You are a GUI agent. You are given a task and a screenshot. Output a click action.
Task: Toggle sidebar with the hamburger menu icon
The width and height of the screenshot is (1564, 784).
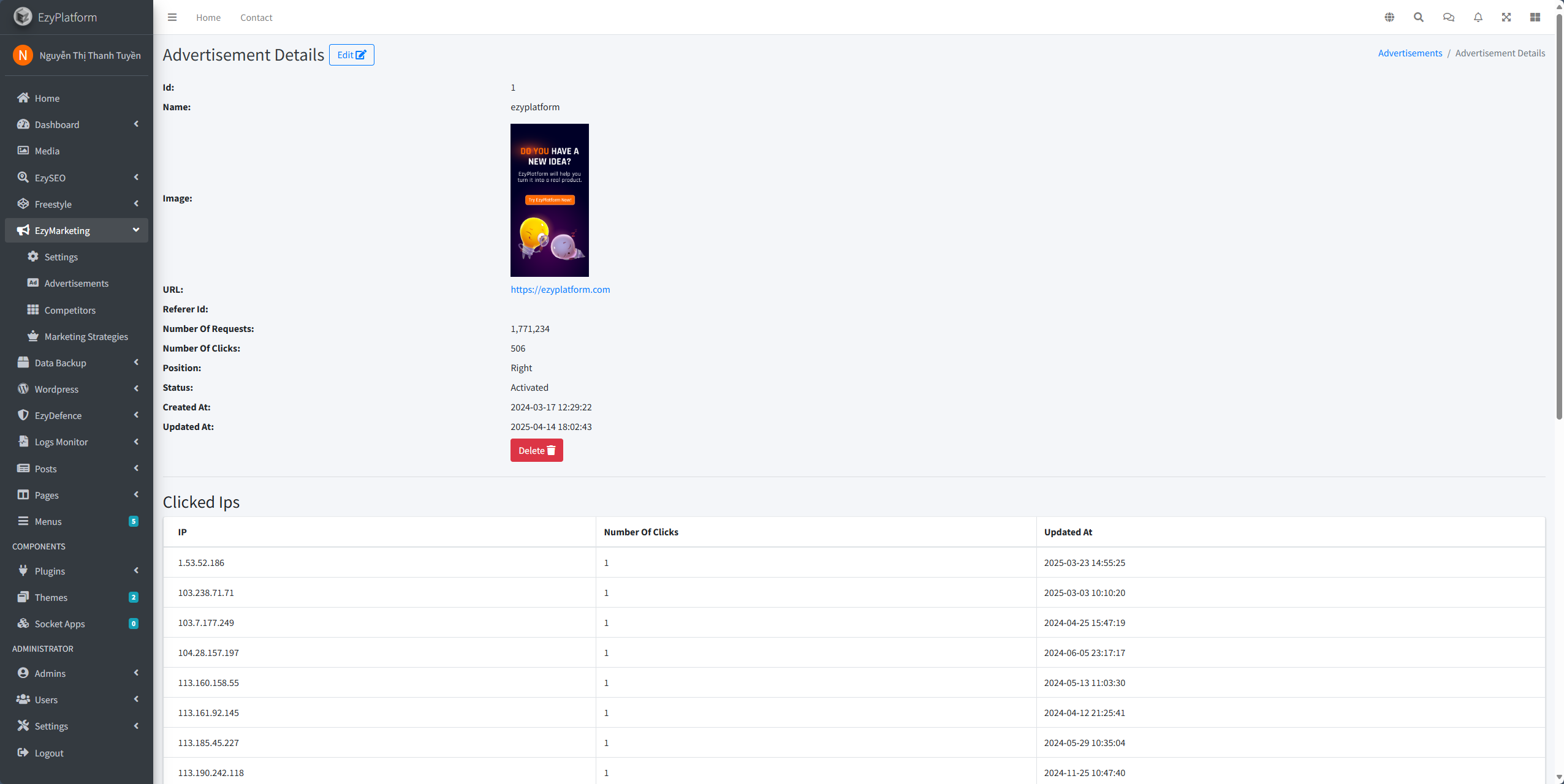point(172,17)
